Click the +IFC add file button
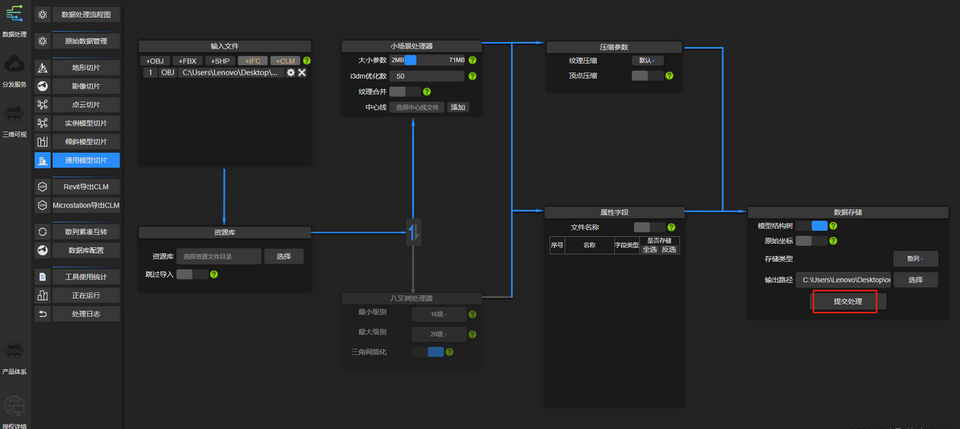The height and width of the screenshot is (429, 960). 253,61
